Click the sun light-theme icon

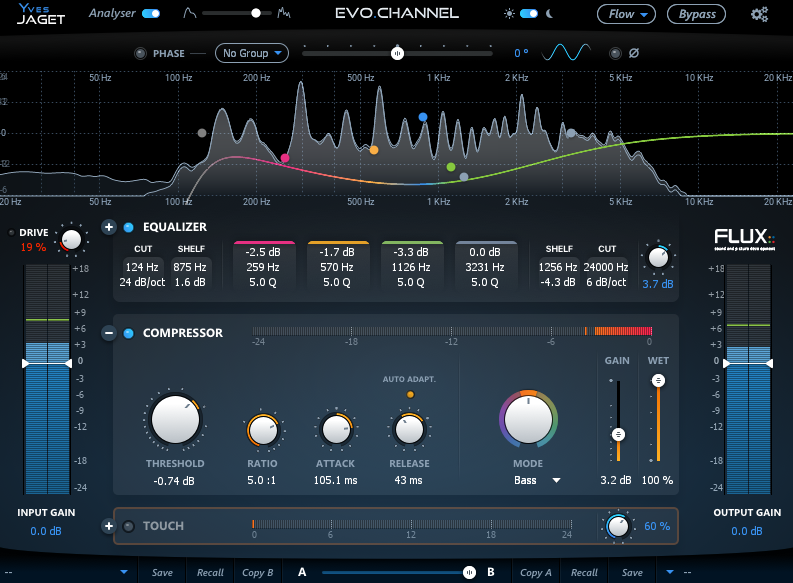tap(509, 14)
